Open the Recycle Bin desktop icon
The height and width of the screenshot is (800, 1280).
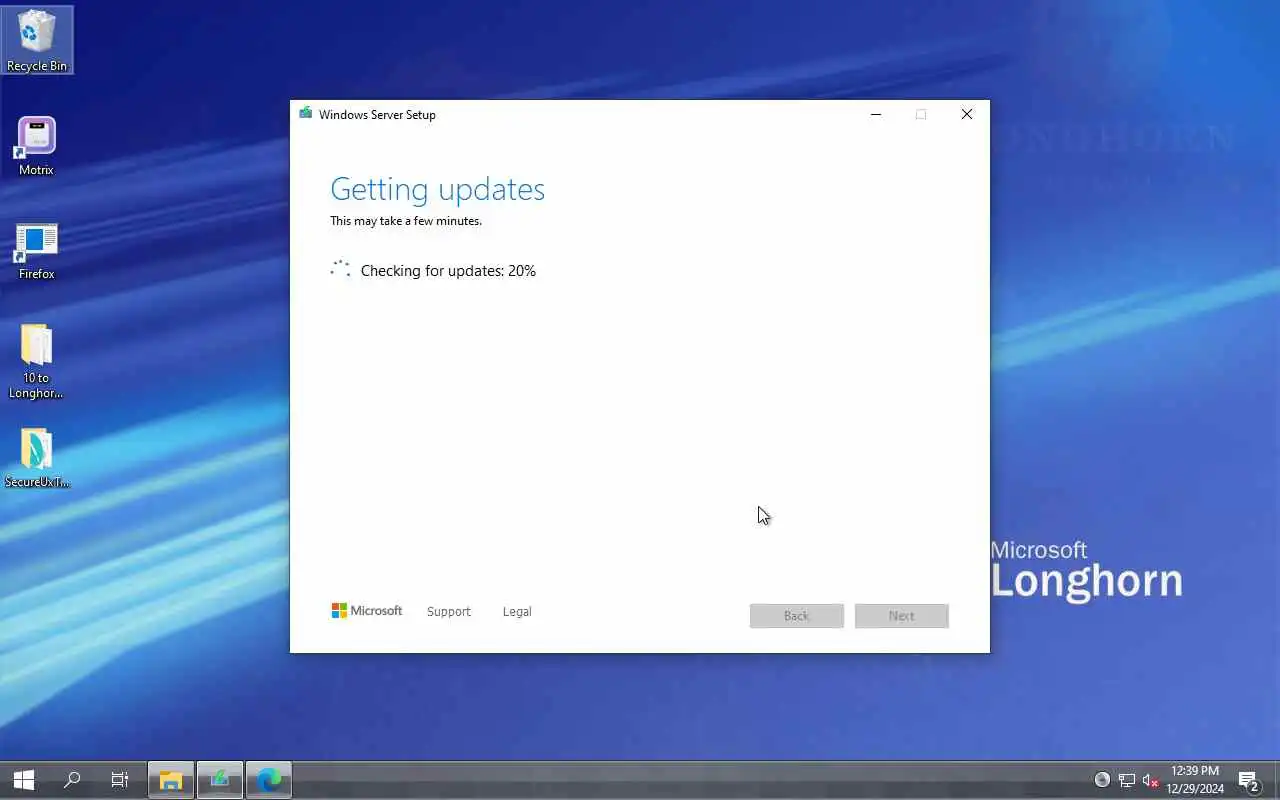tap(37, 40)
